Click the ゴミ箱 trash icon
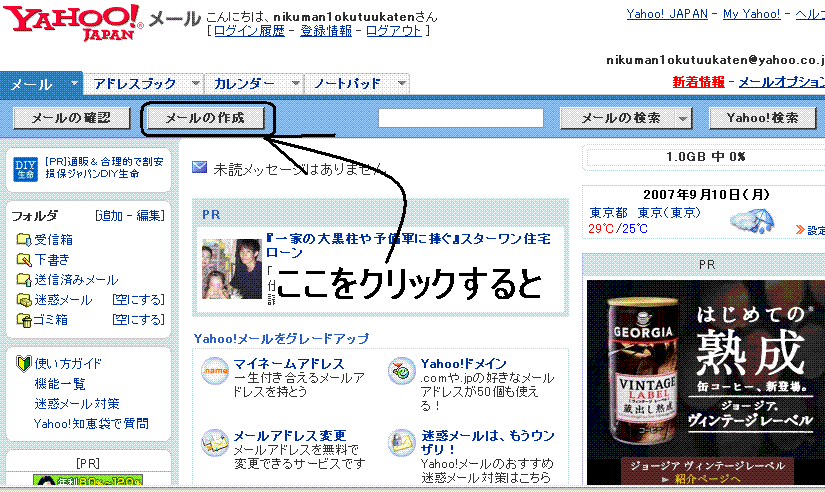The image size is (825, 492). (x=24, y=319)
